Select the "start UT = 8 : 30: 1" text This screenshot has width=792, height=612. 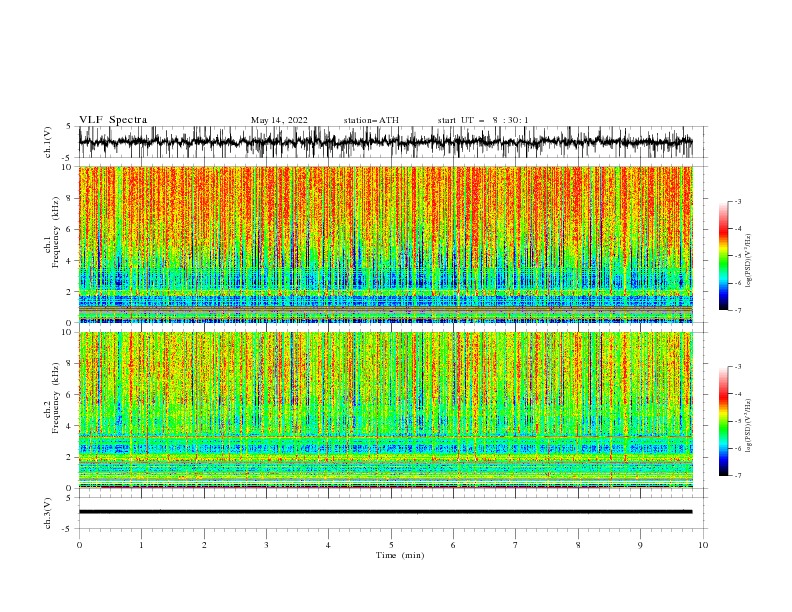pos(483,120)
